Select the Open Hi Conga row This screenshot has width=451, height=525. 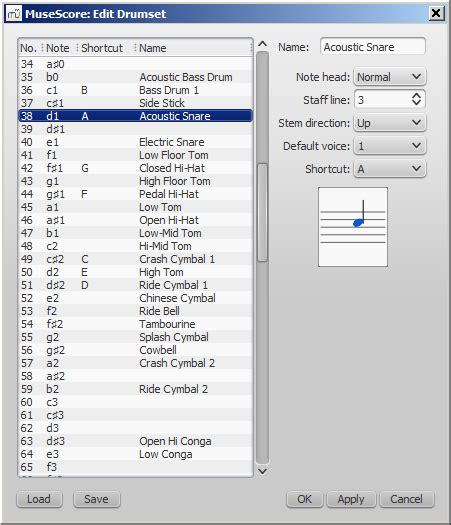(x=136, y=441)
